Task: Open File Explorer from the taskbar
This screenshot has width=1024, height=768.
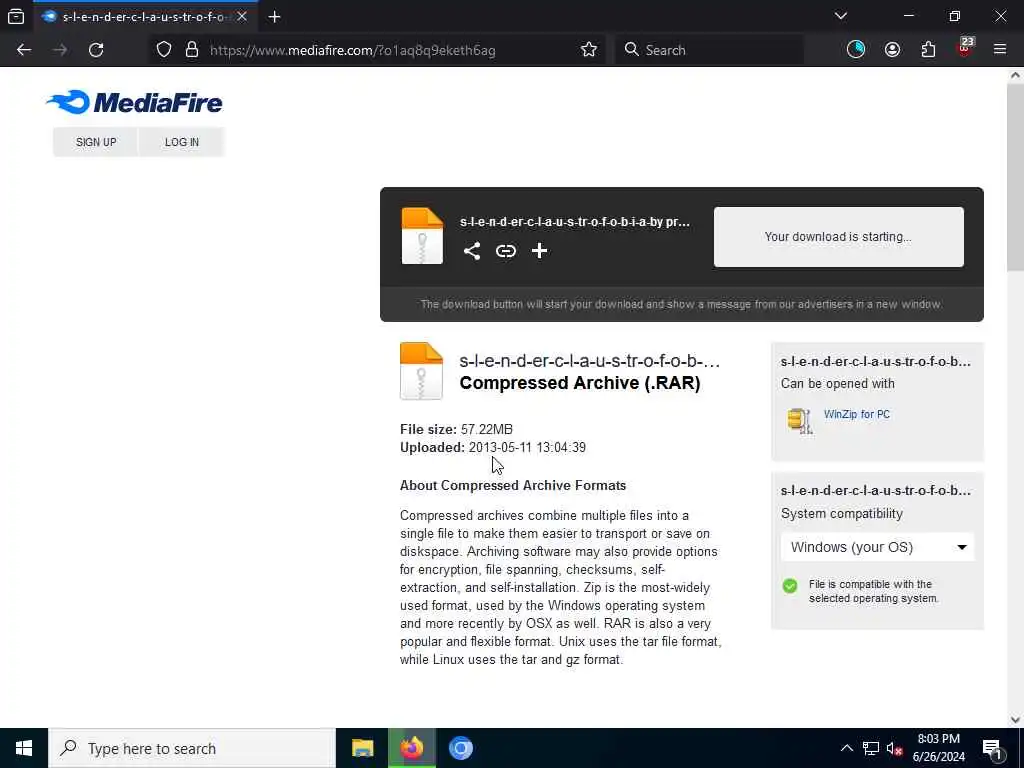Action: [362, 748]
